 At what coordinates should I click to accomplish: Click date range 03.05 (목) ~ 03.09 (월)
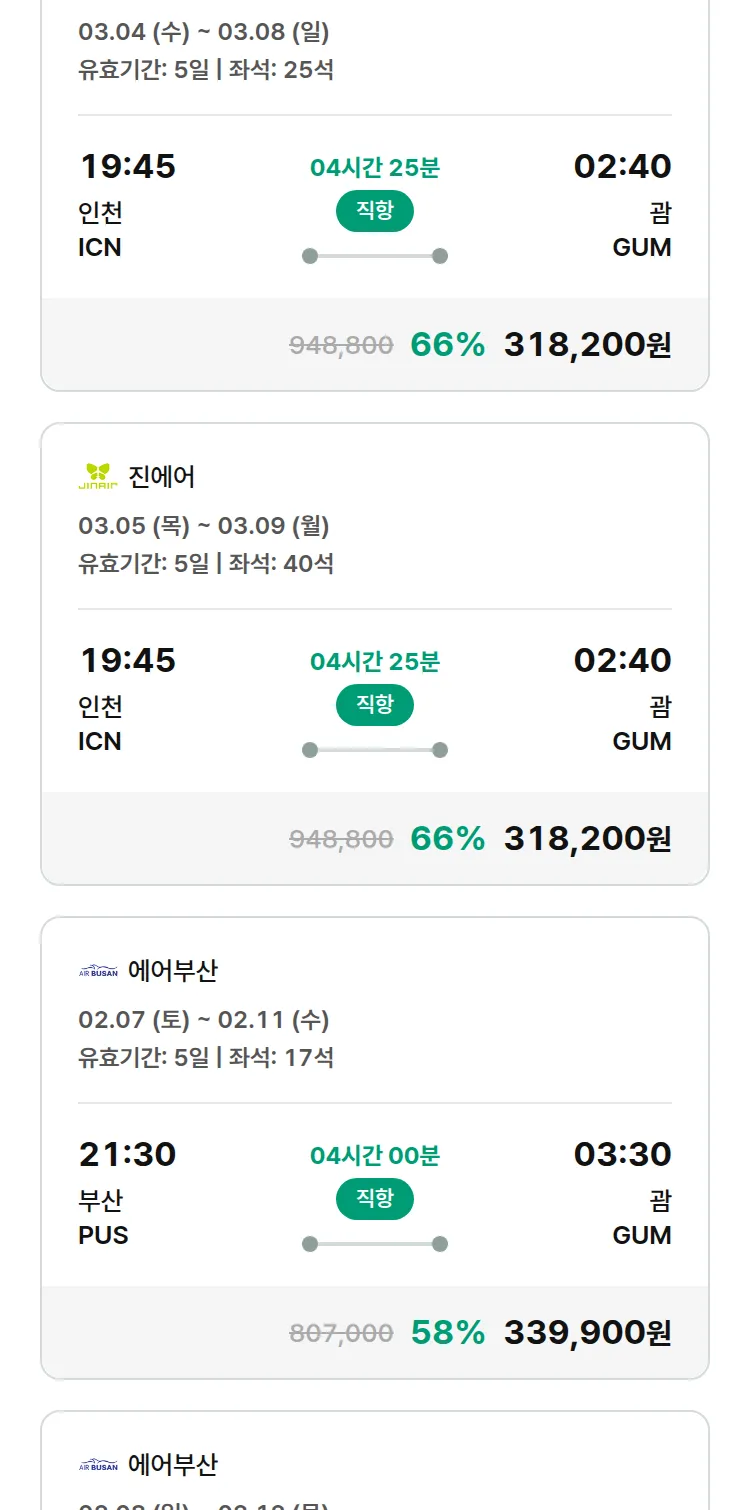[x=204, y=526]
